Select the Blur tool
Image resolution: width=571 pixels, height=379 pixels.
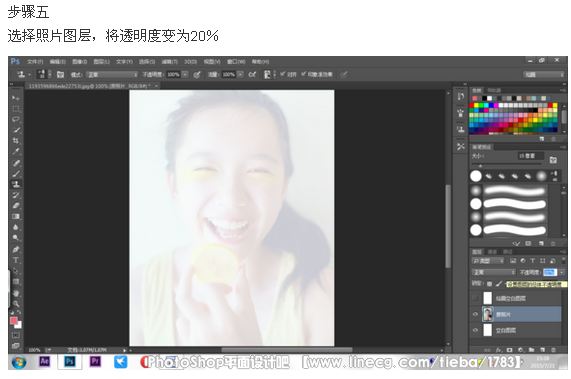(x=16, y=227)
